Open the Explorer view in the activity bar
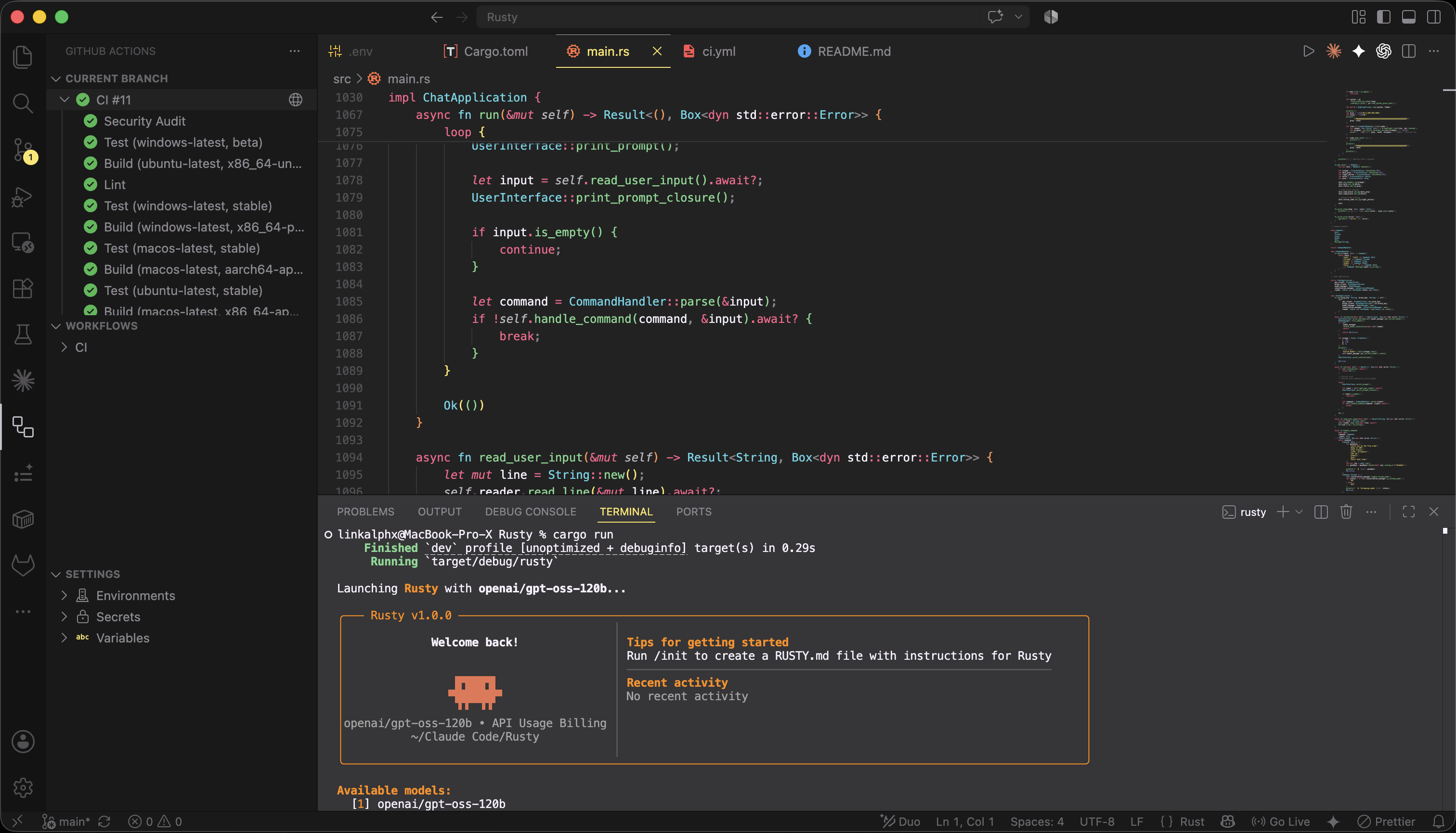1456x833 pixels. pyautogui.click(x=23, y=57)
